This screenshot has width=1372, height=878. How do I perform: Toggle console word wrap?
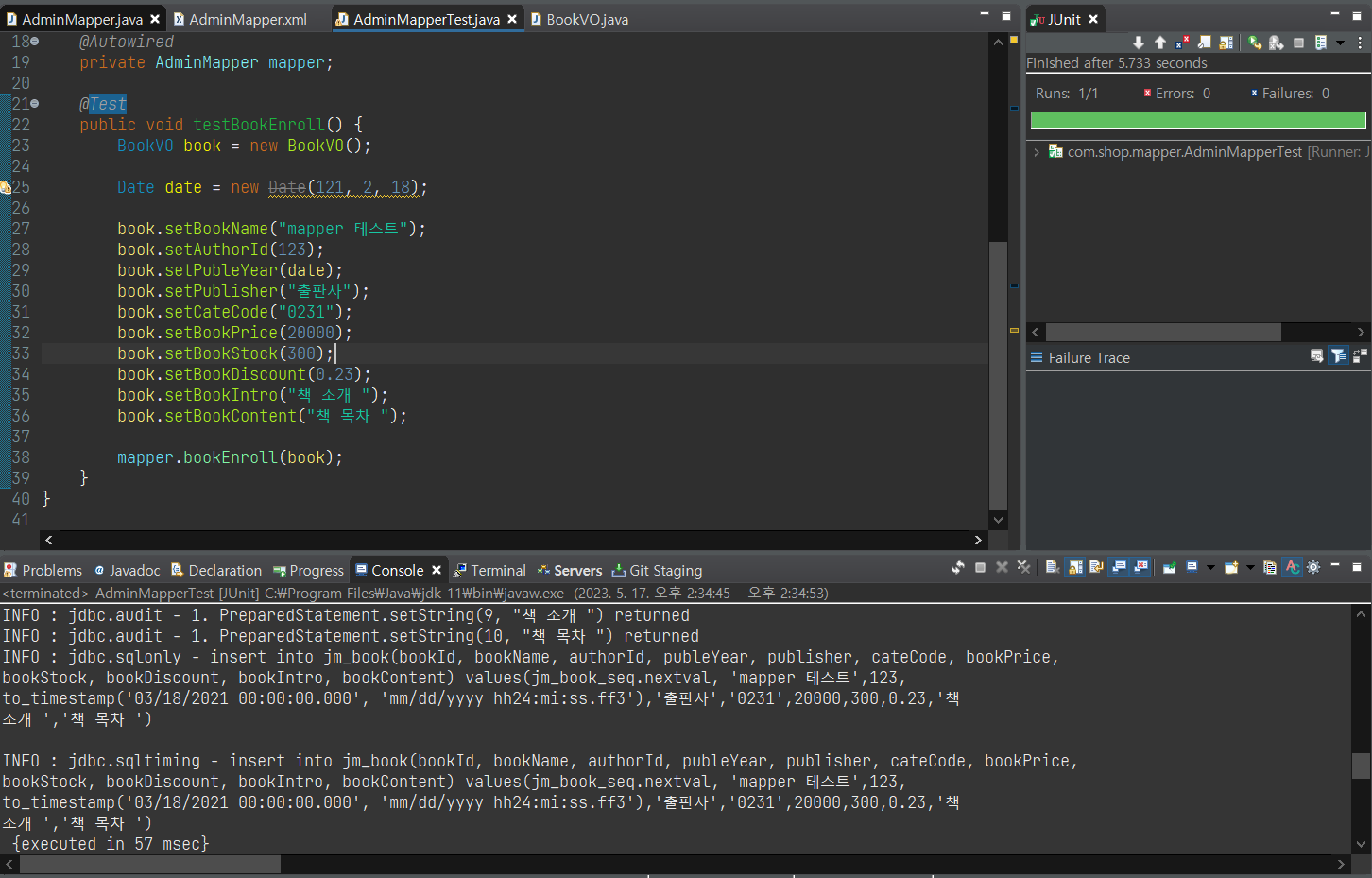click(x=1097, y=567)
